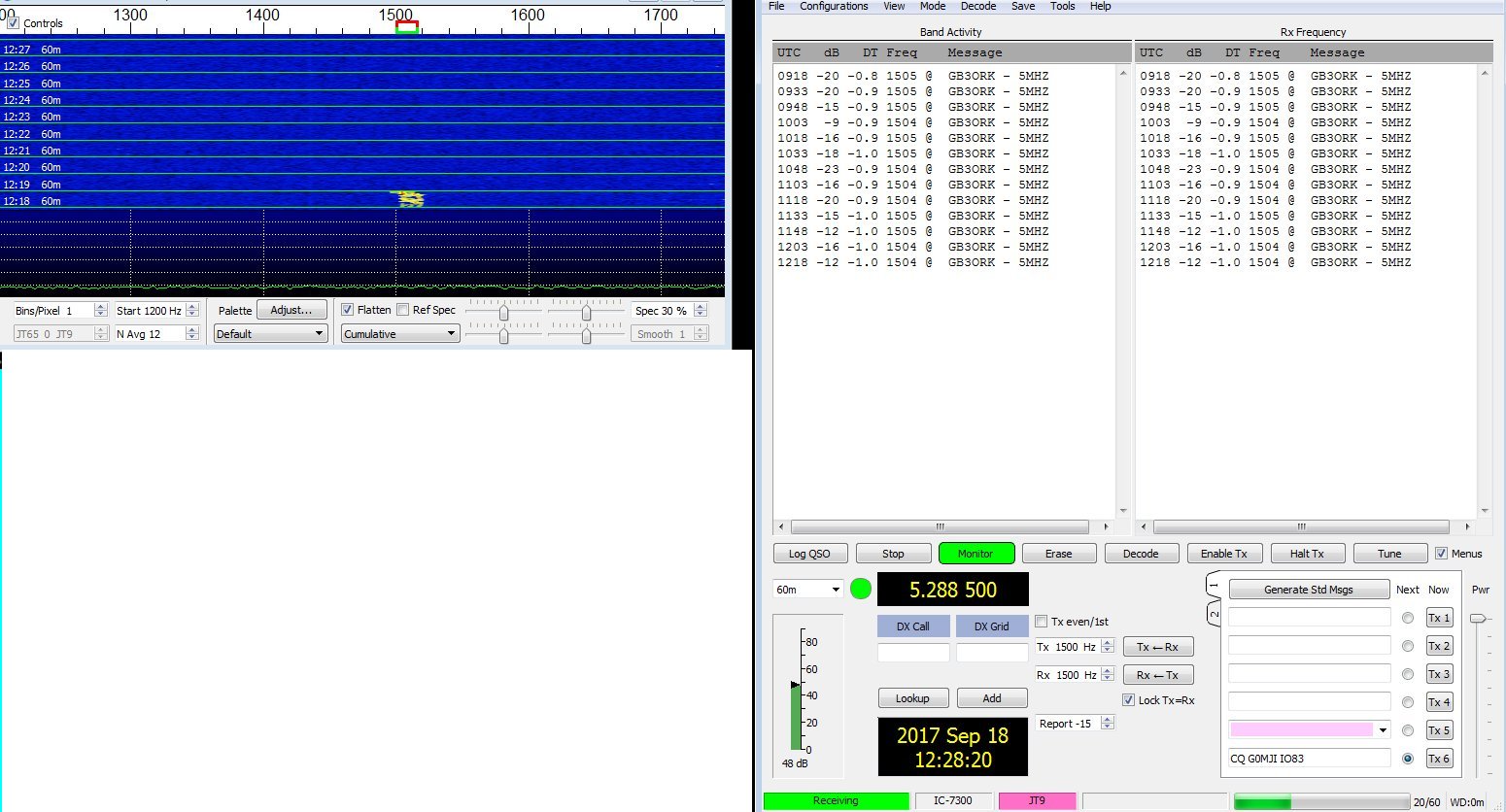Click the Tx 1 send-now button

[x=1439, y=618]
